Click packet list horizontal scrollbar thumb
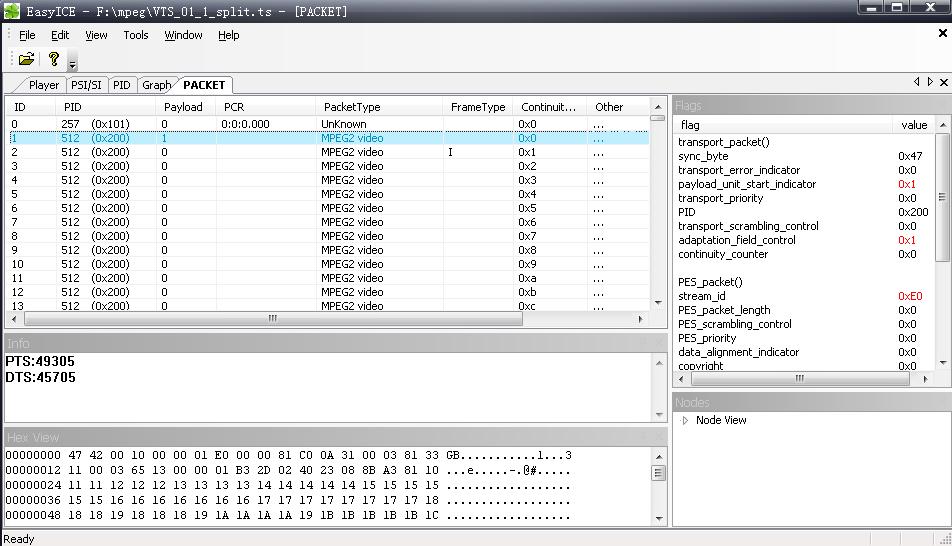Screen dimensions: 952x546 point(273,318)
